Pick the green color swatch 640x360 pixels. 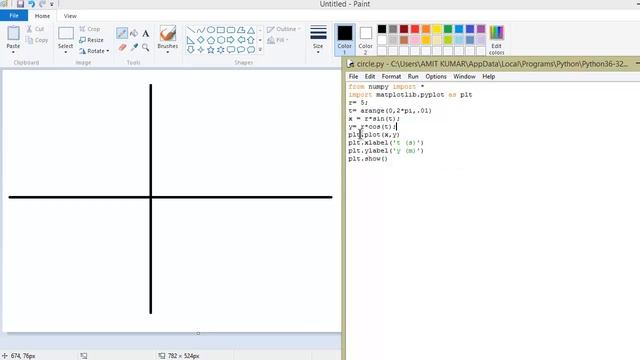(x=448, y=29)
